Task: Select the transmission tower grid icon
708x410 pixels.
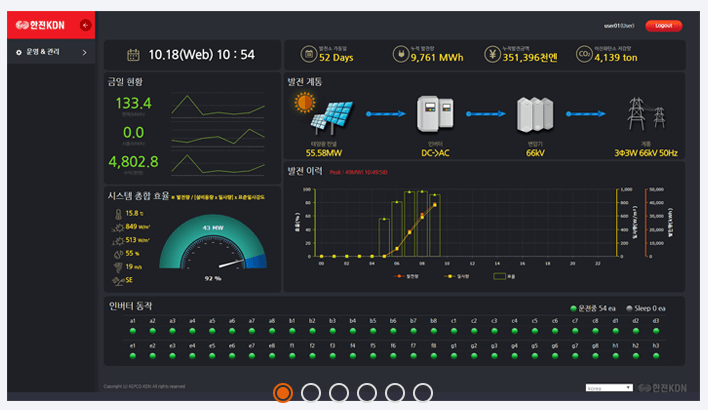Action: click(646, 114)
